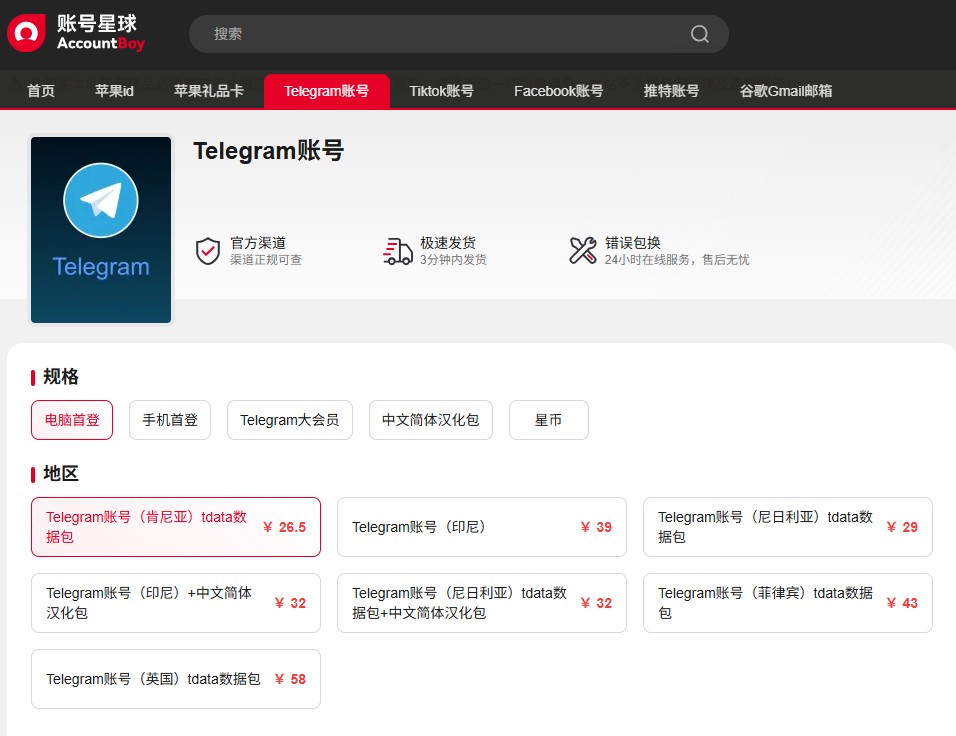Image resolution: width=956 pixels, height=736 pixels.
Task: Select the 电脑首登 specification option
Action: [72, 420]
